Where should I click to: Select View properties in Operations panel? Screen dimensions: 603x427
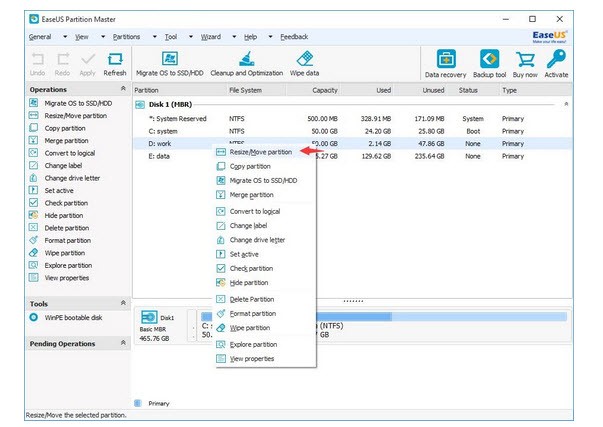[x=59, y=278]
